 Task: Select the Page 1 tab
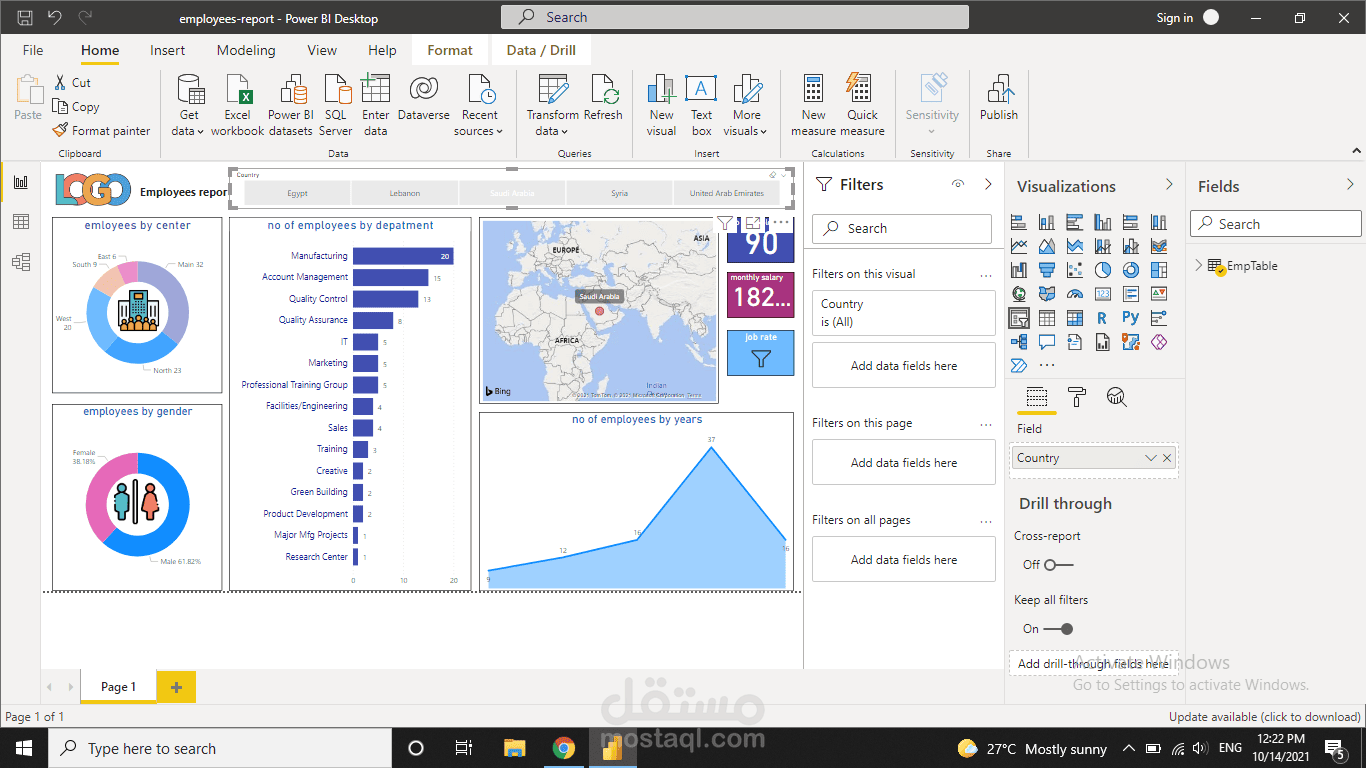(118, 687)
